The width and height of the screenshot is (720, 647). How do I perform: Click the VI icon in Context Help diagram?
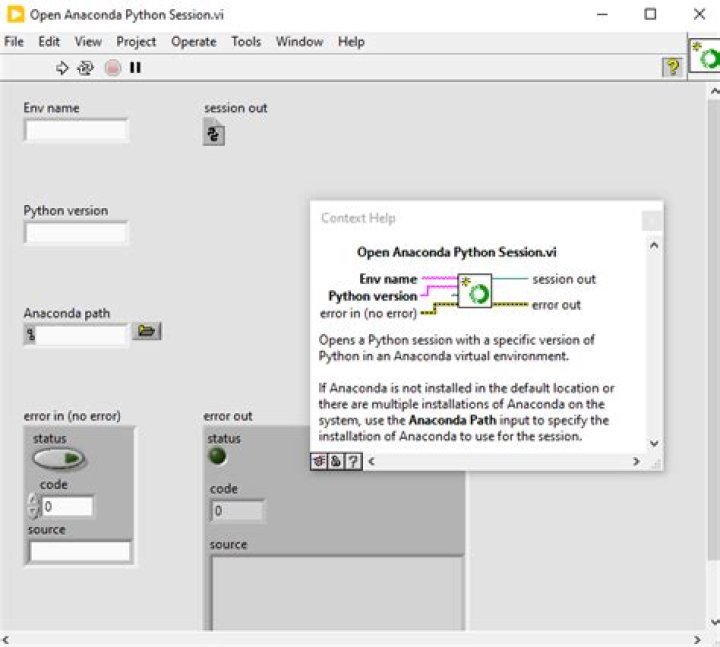[475, 291]
